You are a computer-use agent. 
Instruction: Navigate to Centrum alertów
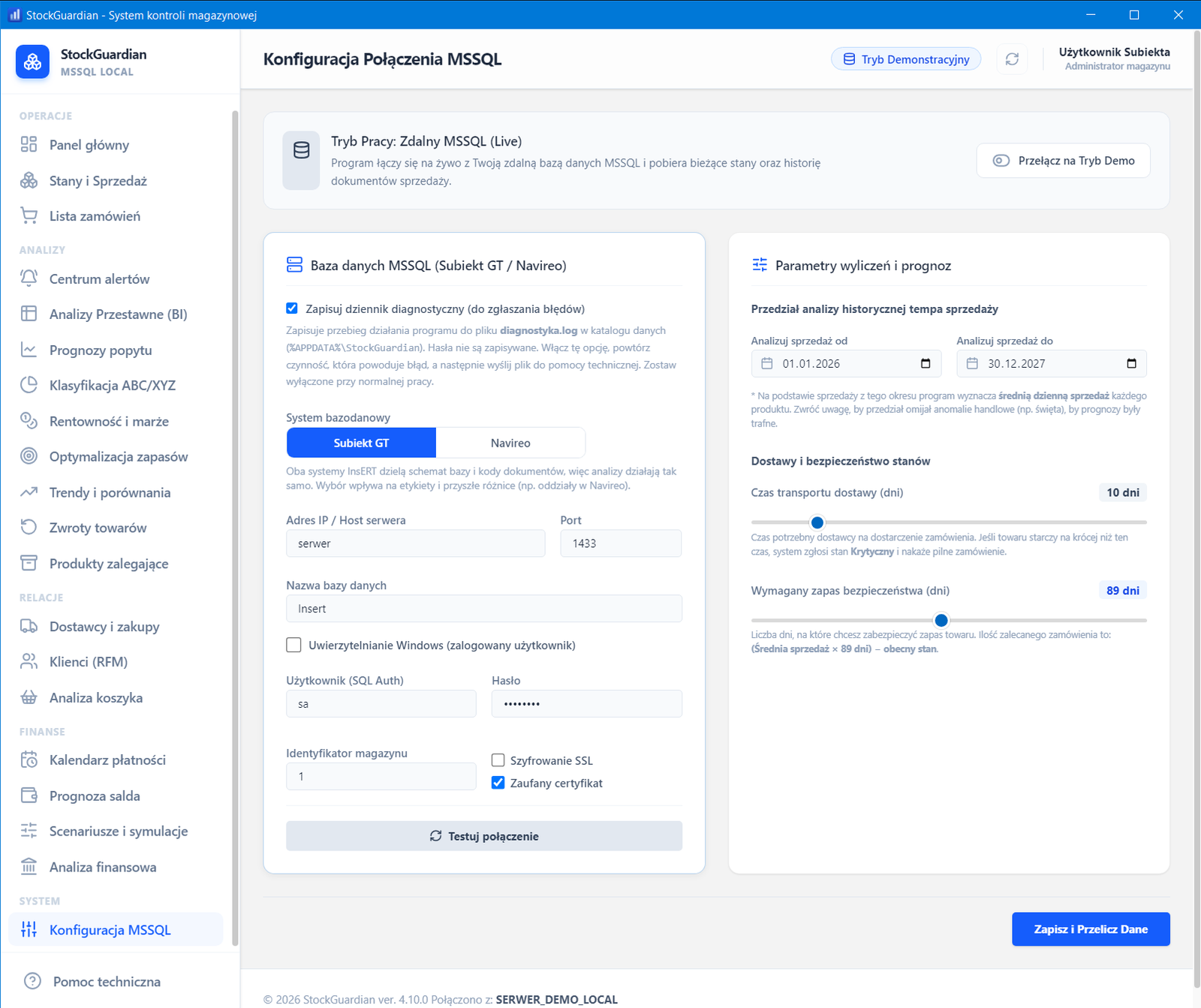click(x=116, y=278)
